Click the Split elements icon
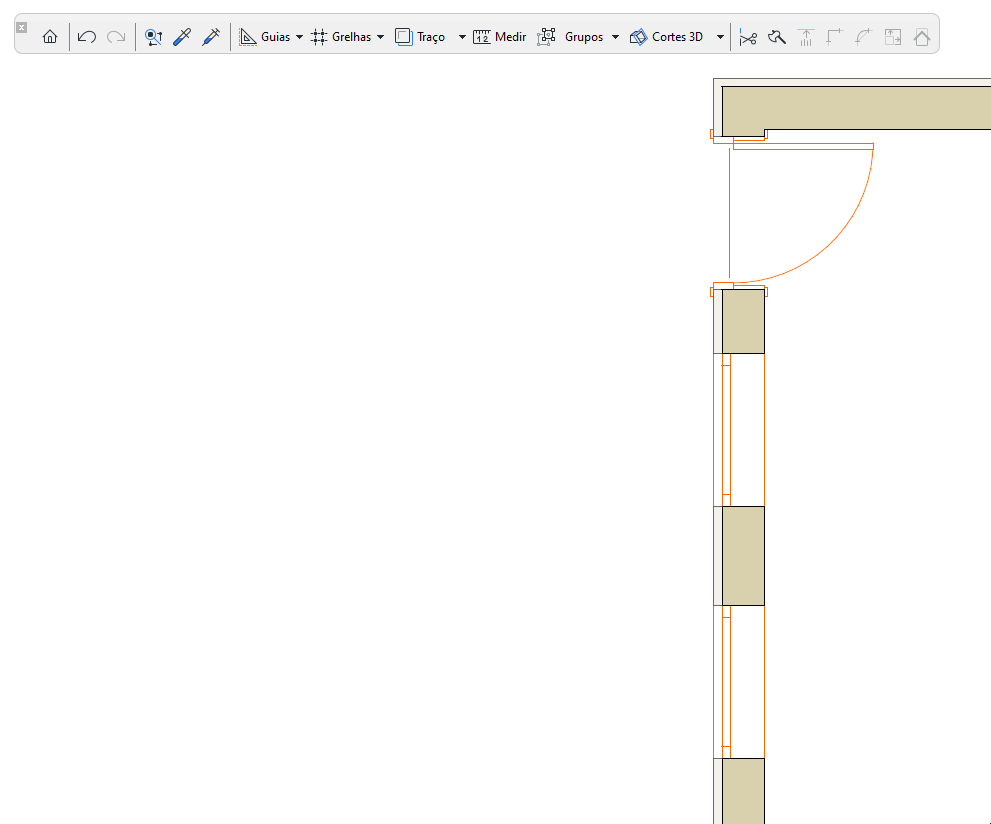This screenshot has height=824, width=991. 805,36
